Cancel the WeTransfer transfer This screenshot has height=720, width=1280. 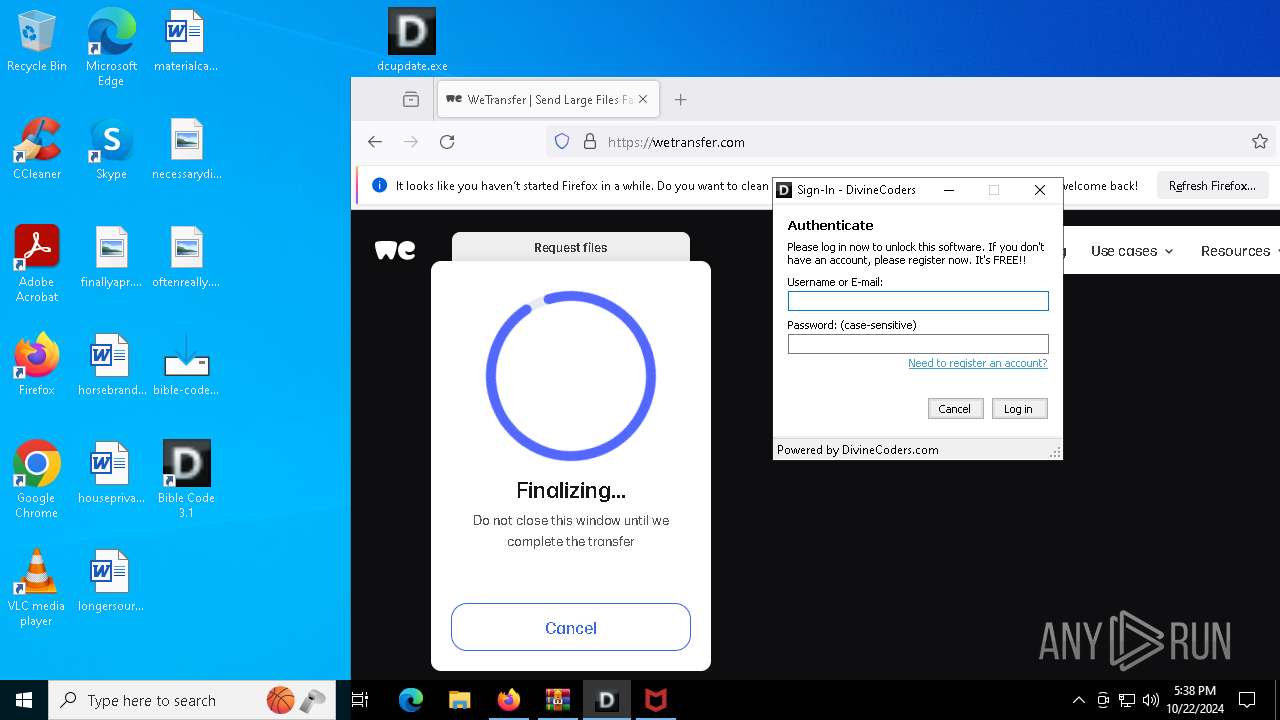(x=571, y=628)
